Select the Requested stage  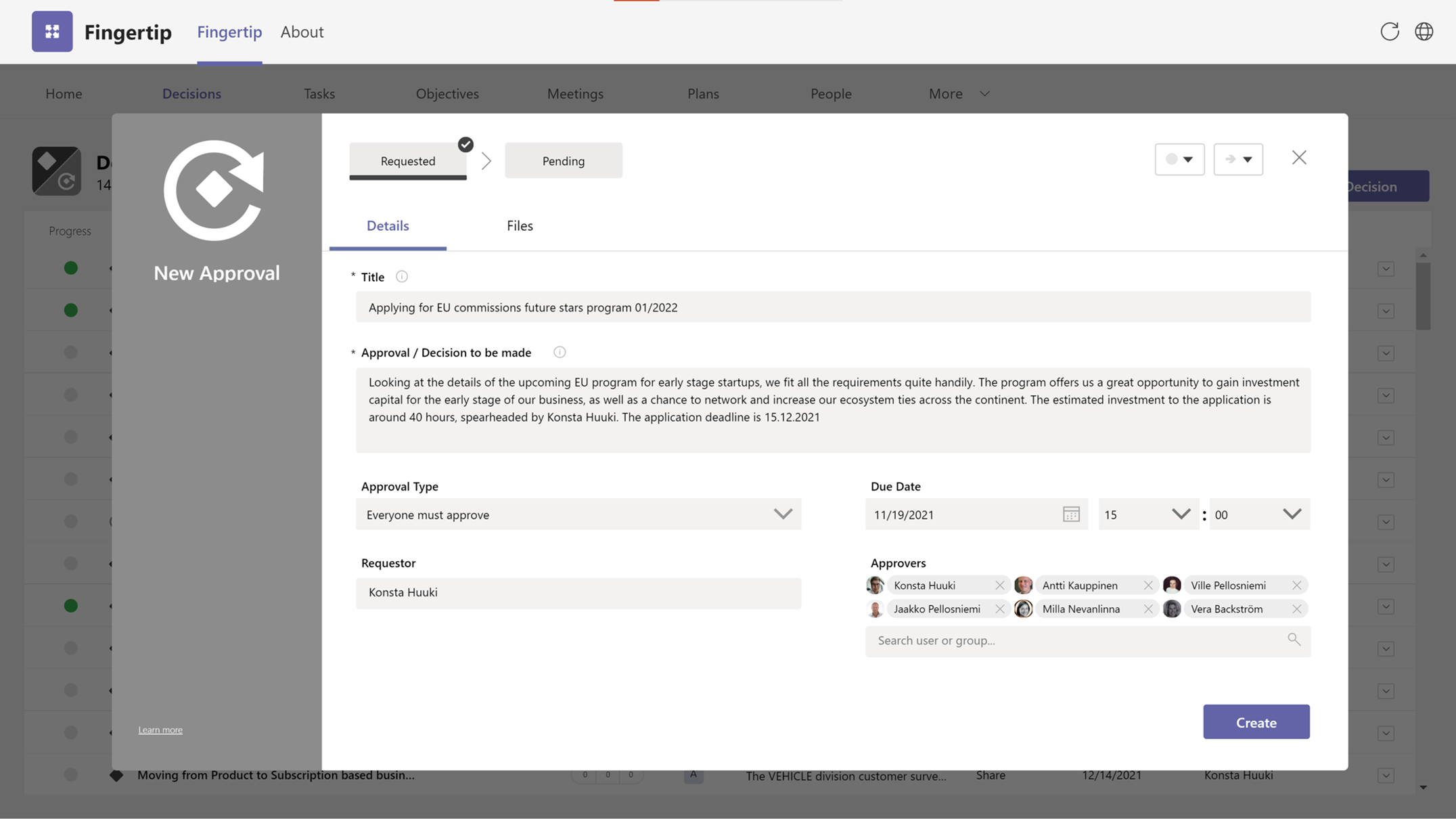tap(407, 160)
